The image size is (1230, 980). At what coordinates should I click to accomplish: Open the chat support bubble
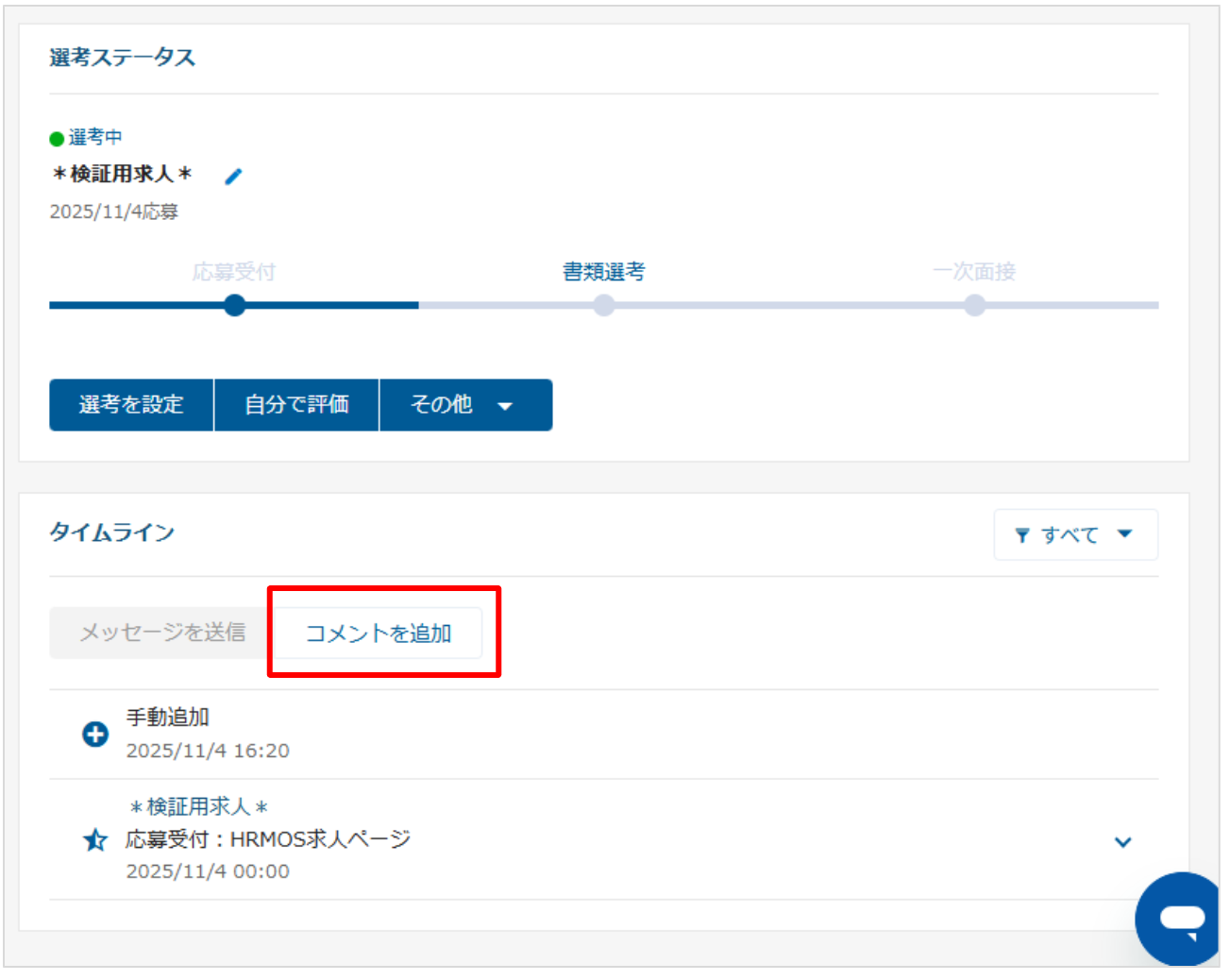click(x=1181, y=919)
